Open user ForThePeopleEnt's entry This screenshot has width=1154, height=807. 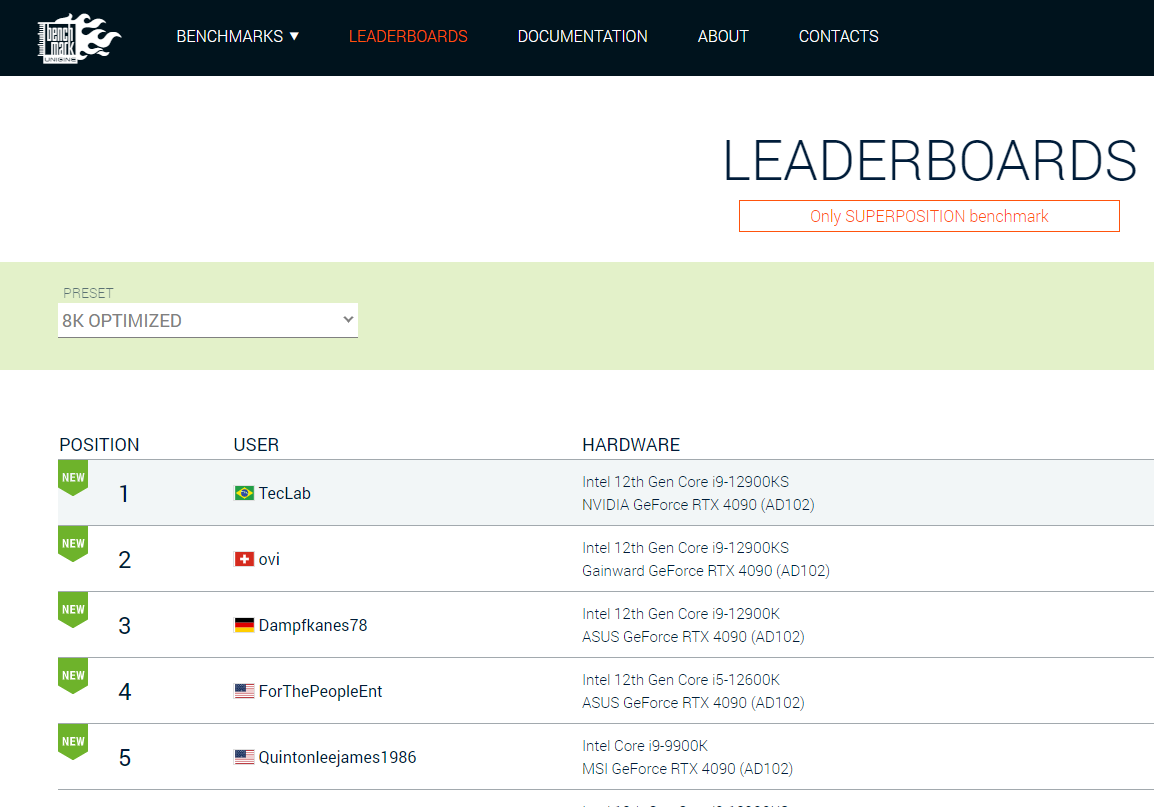(320, 691)
